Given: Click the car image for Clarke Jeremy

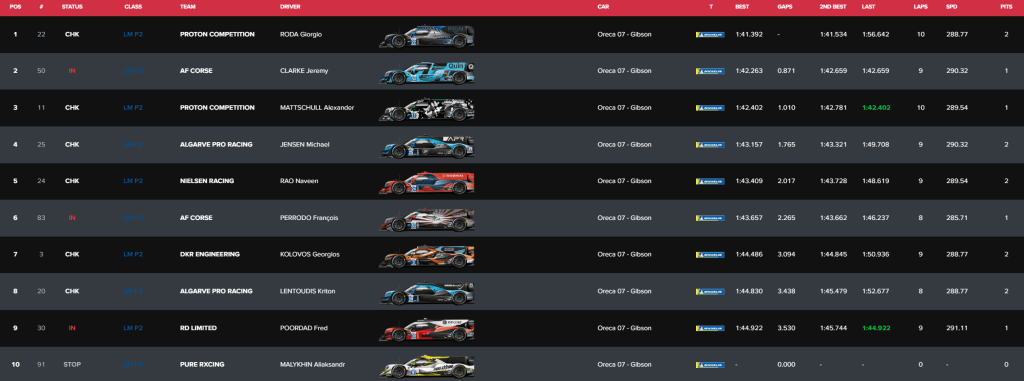Looking at the screenshot, I should (x=426, y=73).
